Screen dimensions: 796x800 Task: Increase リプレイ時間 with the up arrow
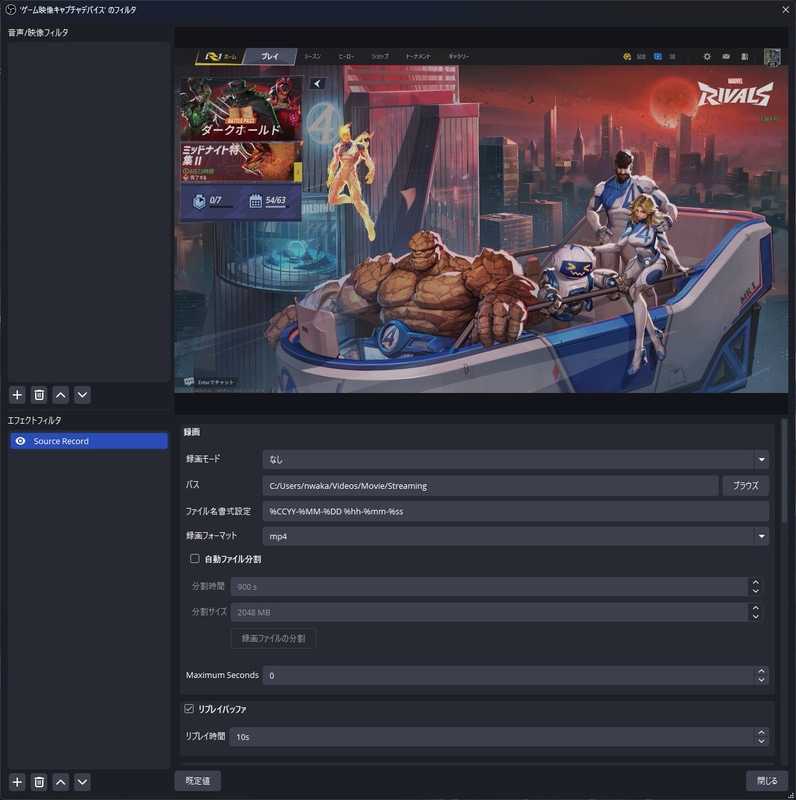click(x=761, y=732)
